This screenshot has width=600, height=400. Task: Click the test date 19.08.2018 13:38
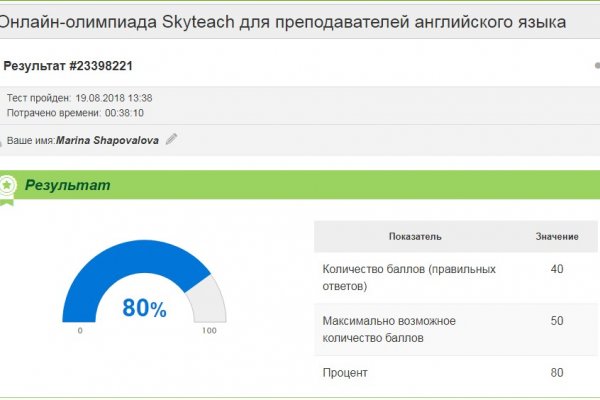(113, 98)
